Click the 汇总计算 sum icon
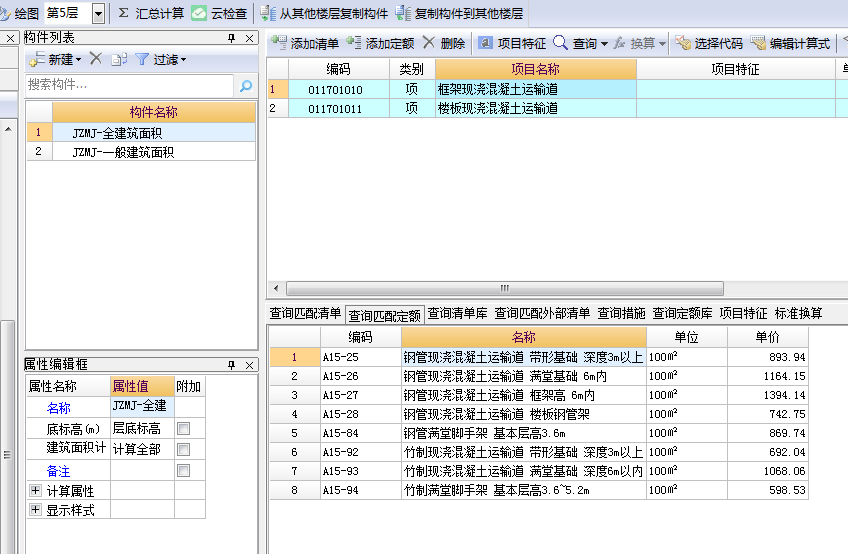Image resolution: width=848 pixels, height=554 pixels. [123, 12]
